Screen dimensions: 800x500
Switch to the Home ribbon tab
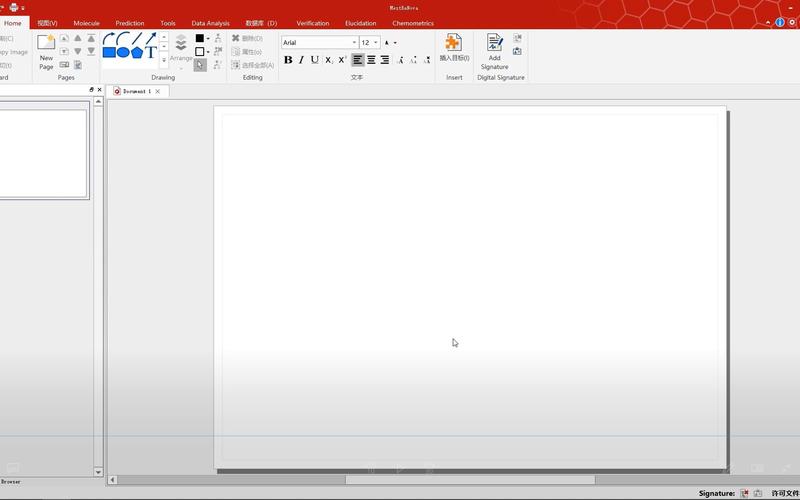click(x=13, y=23)
